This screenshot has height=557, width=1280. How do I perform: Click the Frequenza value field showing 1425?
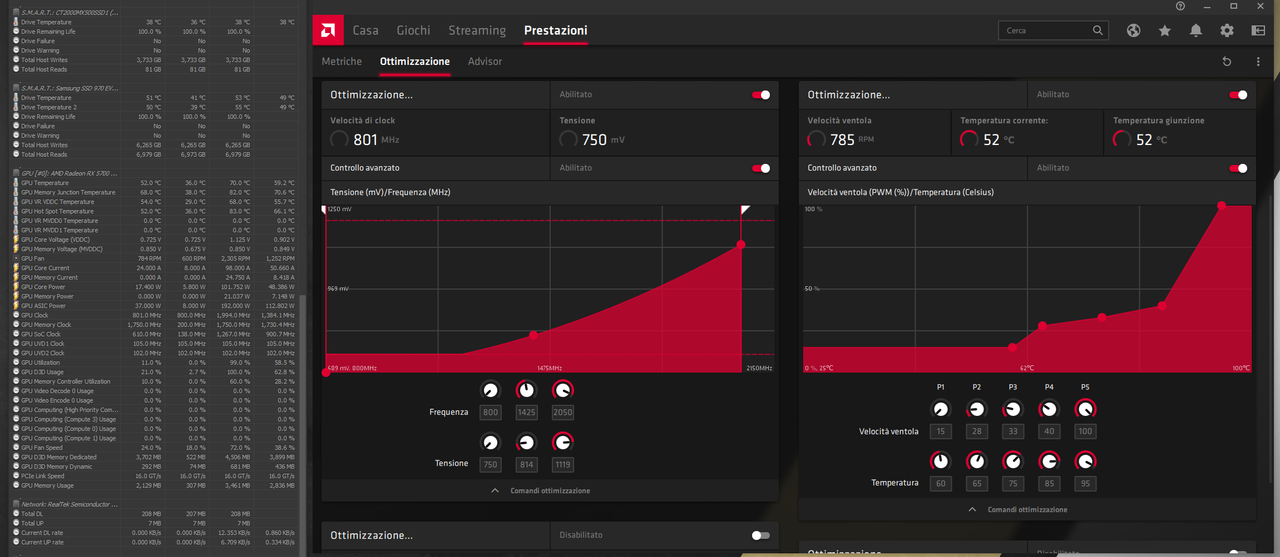coord(526,413)
